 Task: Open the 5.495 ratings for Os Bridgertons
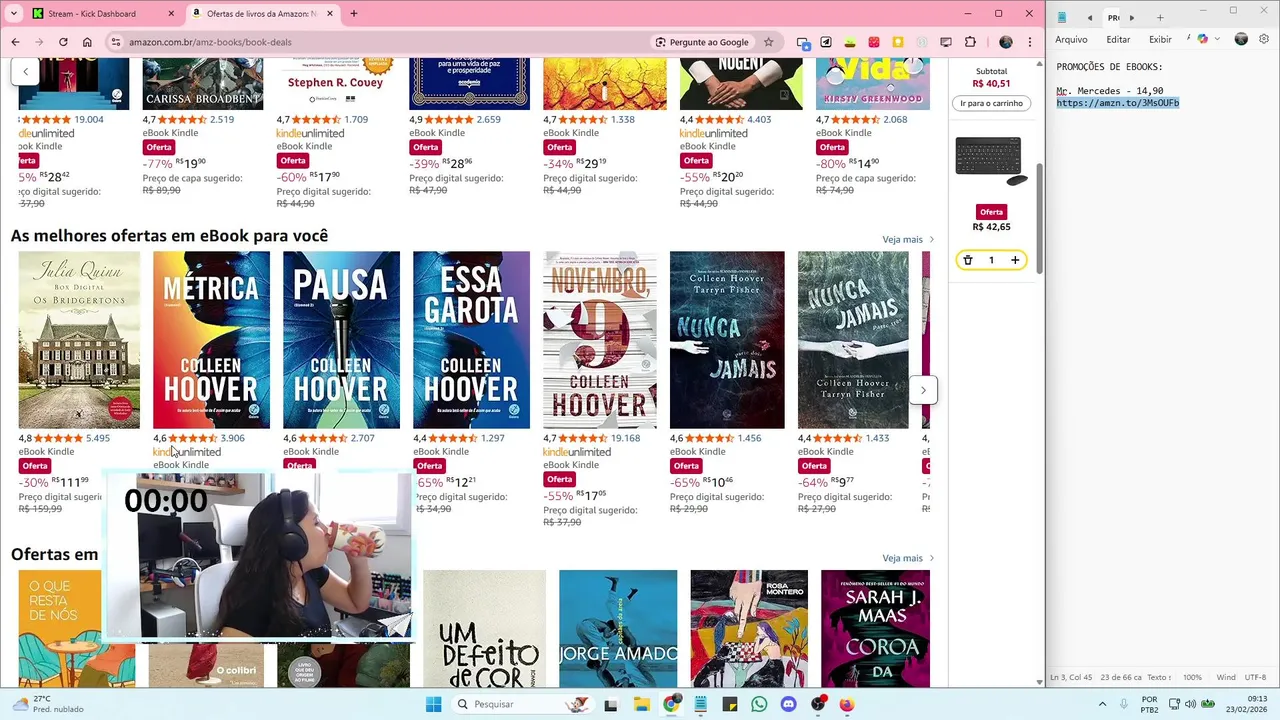[x=98, y=438]
